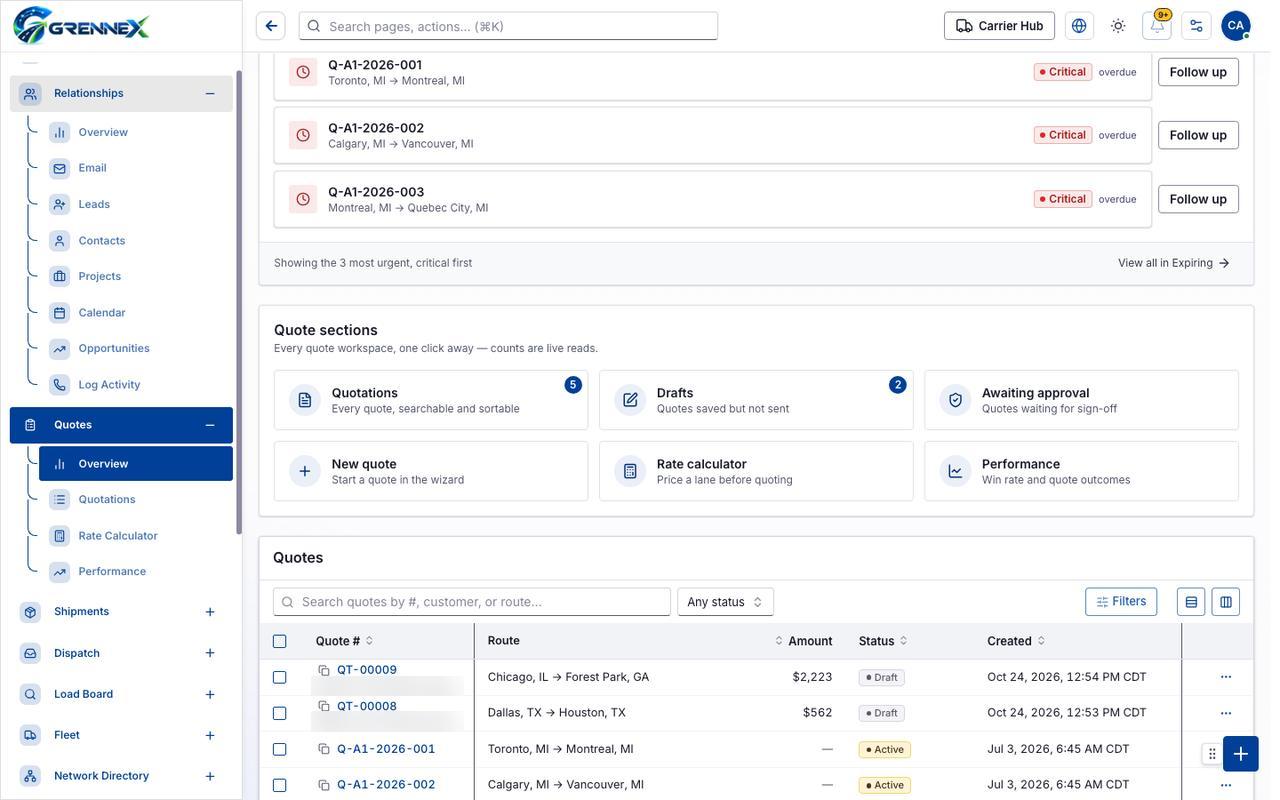Click the back arrow button in header

point(271,26)
